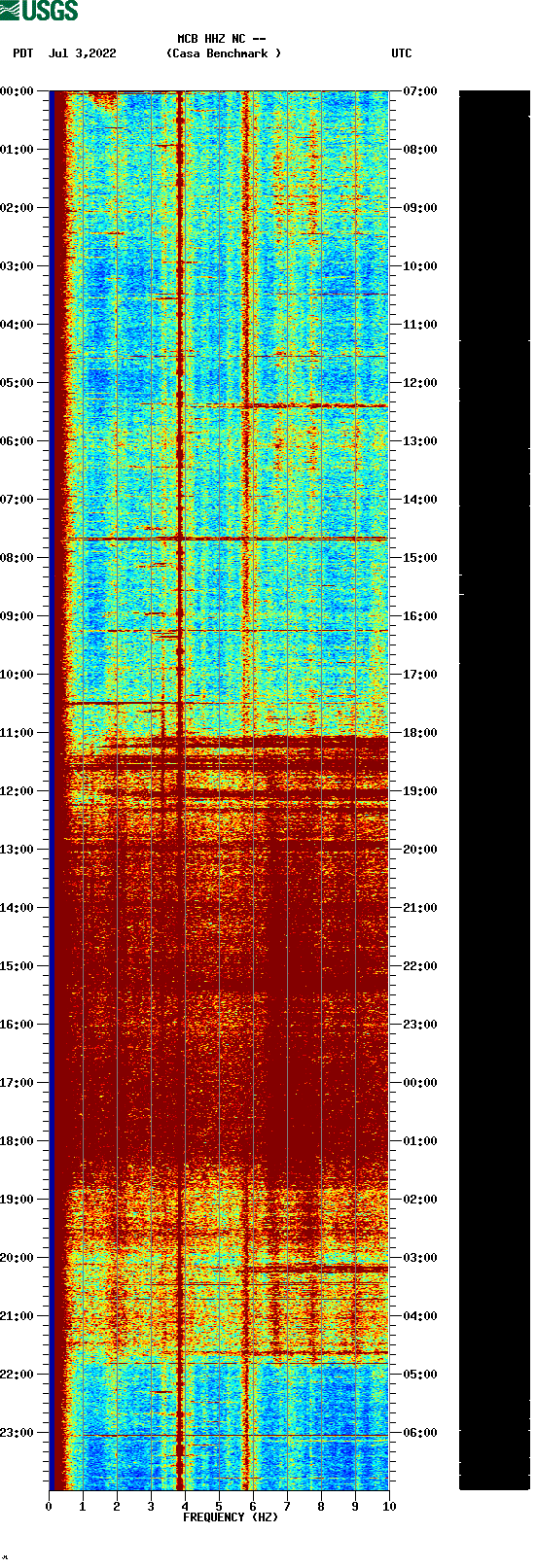Click the USGS logo
The width and height of the screenshot is (537, 1568).
click(40, 11)
